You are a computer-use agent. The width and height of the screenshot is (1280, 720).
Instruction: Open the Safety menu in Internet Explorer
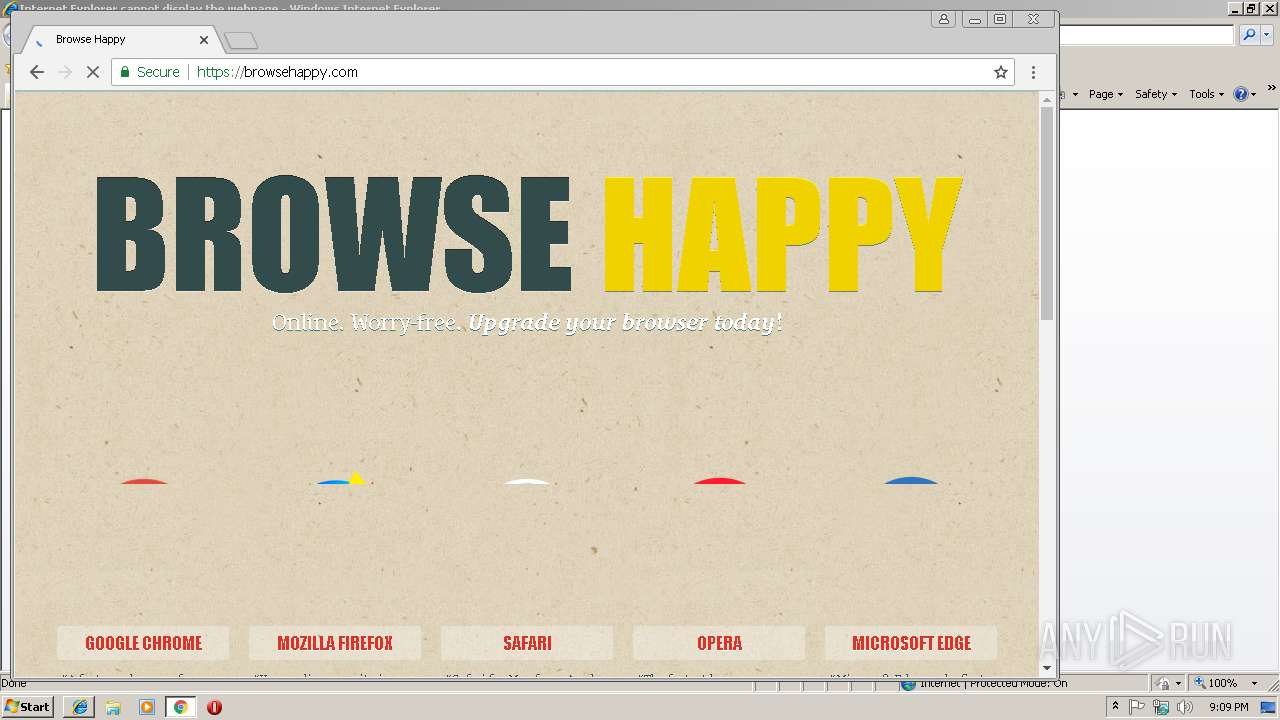pyautogui.click(x=1155, y=94)
